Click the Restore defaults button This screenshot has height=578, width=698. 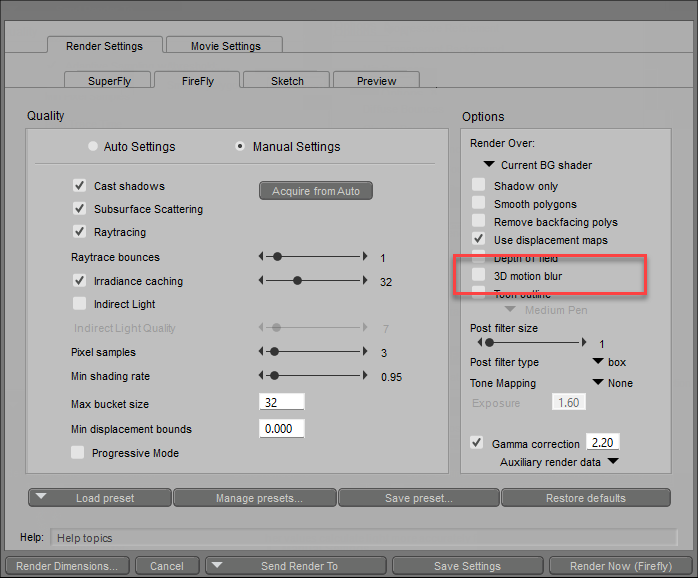click(585, 498)
